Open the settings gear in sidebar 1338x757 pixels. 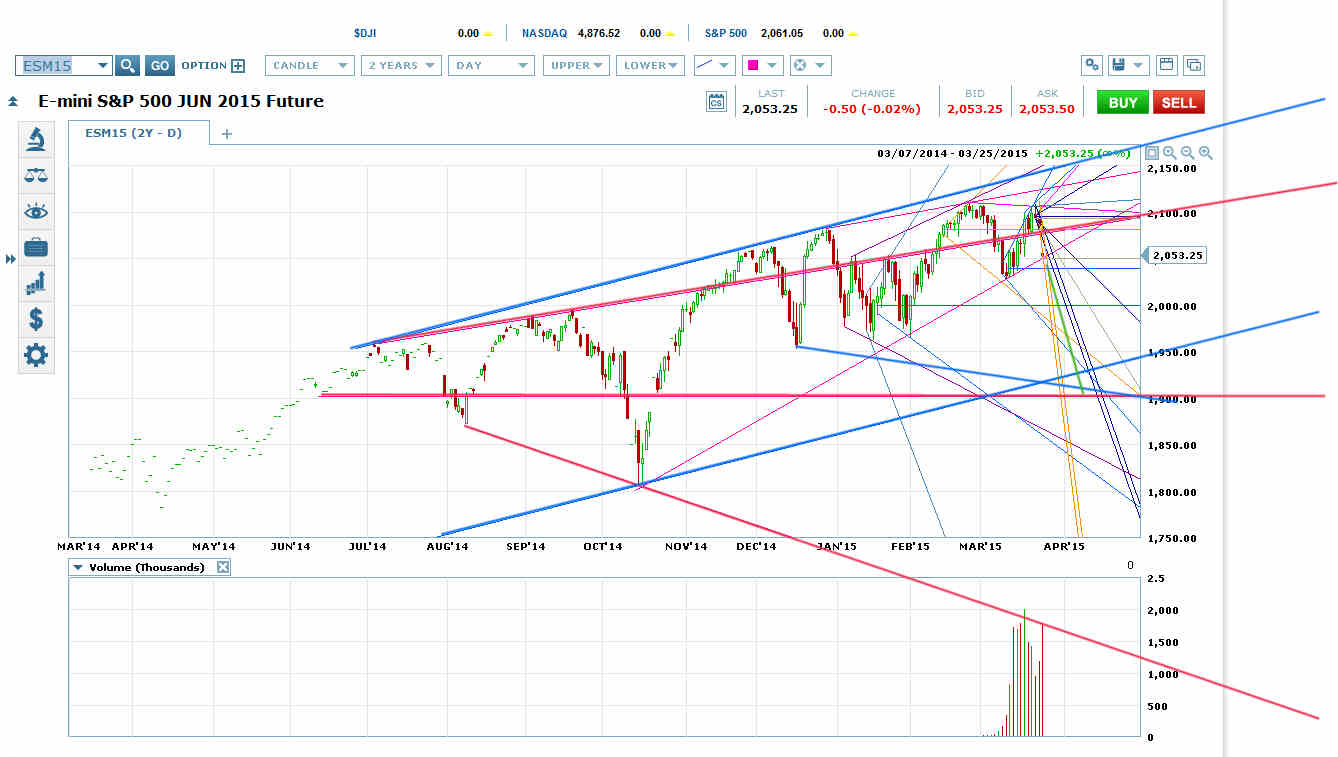(36, 355)
